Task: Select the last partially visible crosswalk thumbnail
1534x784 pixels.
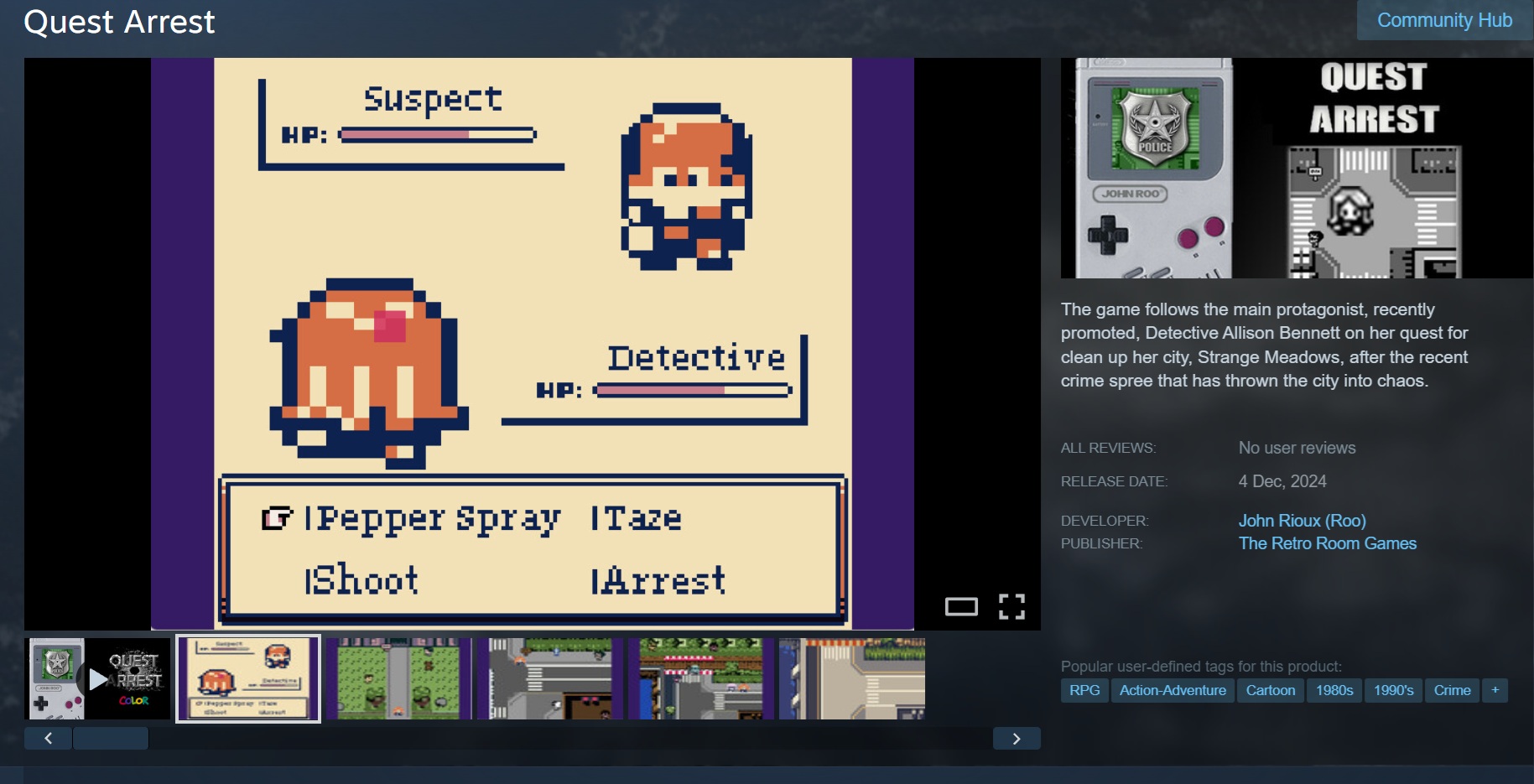Action: click(852, 678)
